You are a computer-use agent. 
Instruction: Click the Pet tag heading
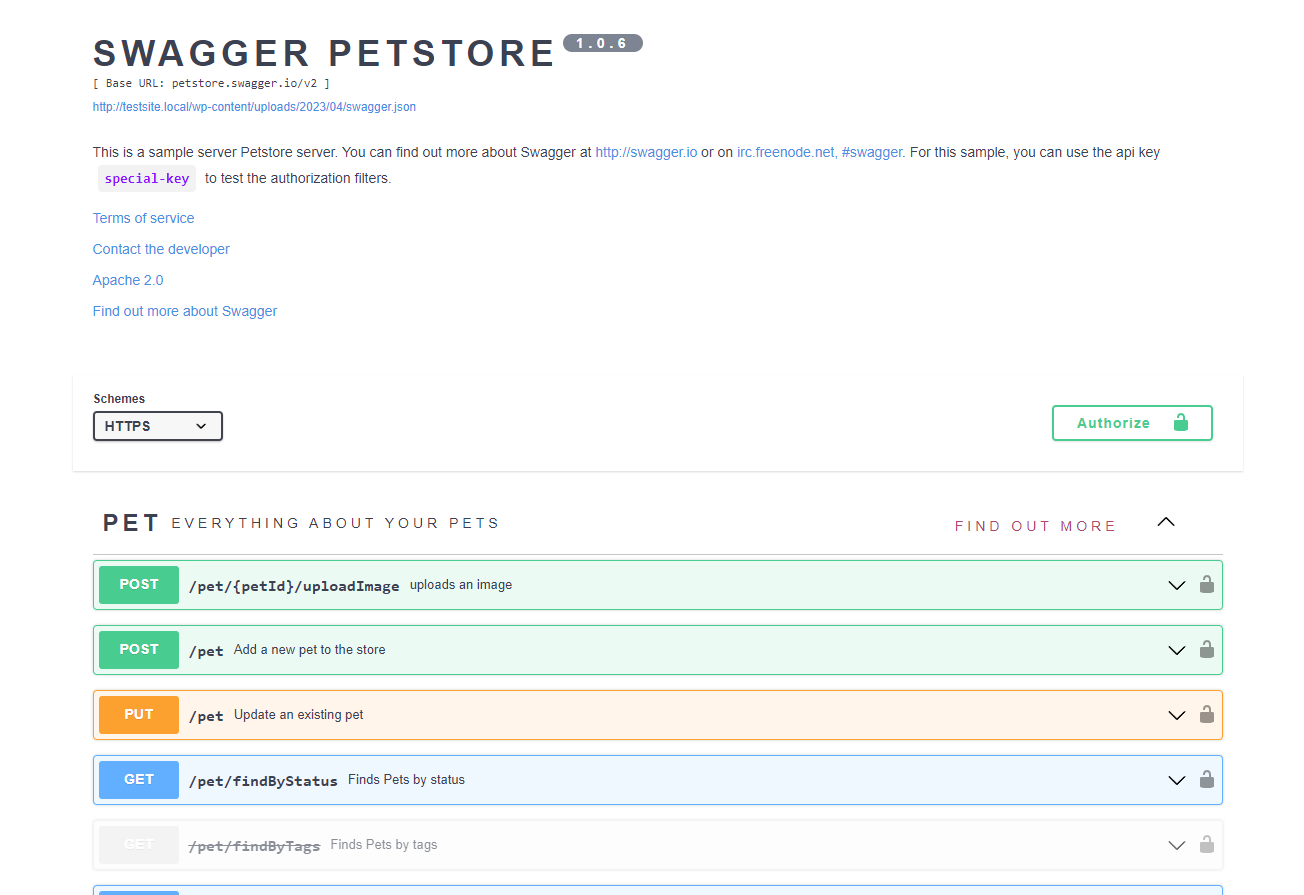pos(131,523)
